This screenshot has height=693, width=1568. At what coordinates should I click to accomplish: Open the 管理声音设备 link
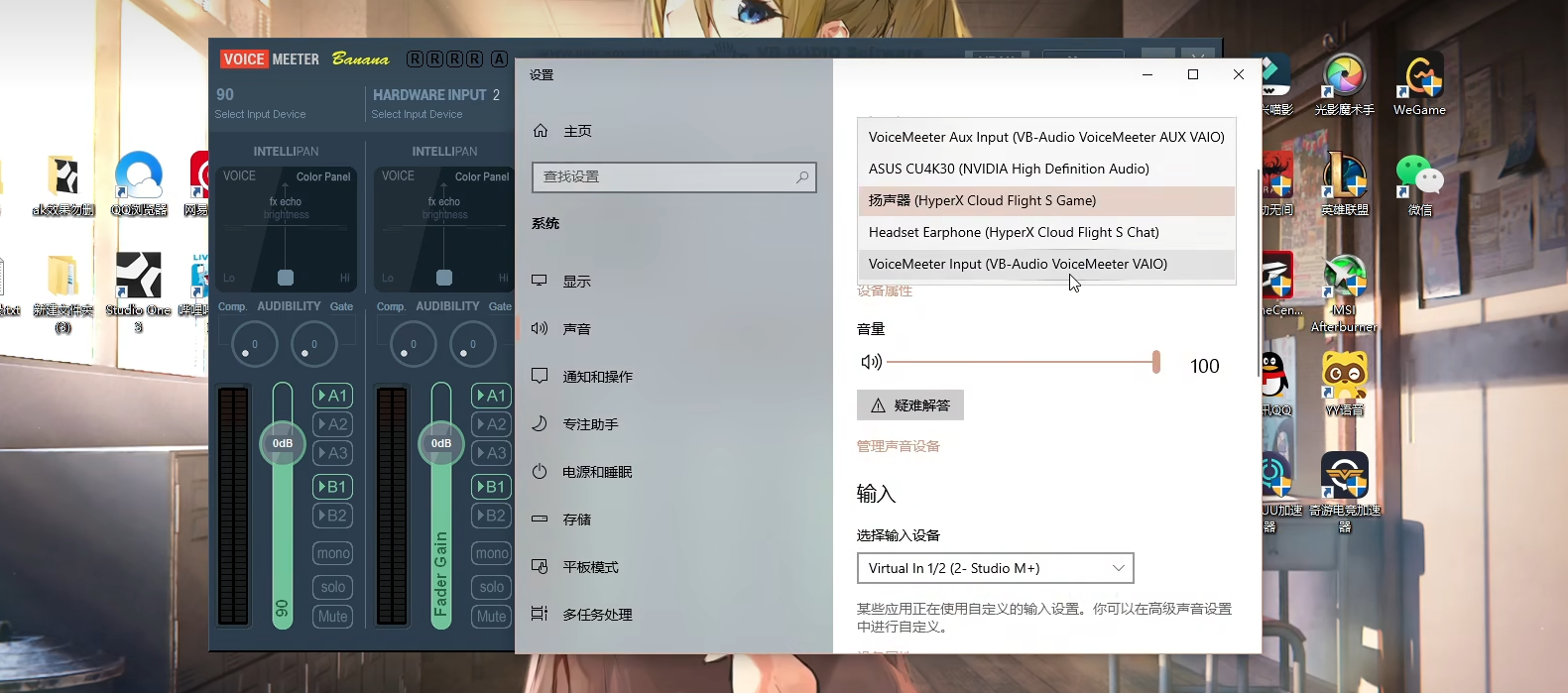[899, 446]
